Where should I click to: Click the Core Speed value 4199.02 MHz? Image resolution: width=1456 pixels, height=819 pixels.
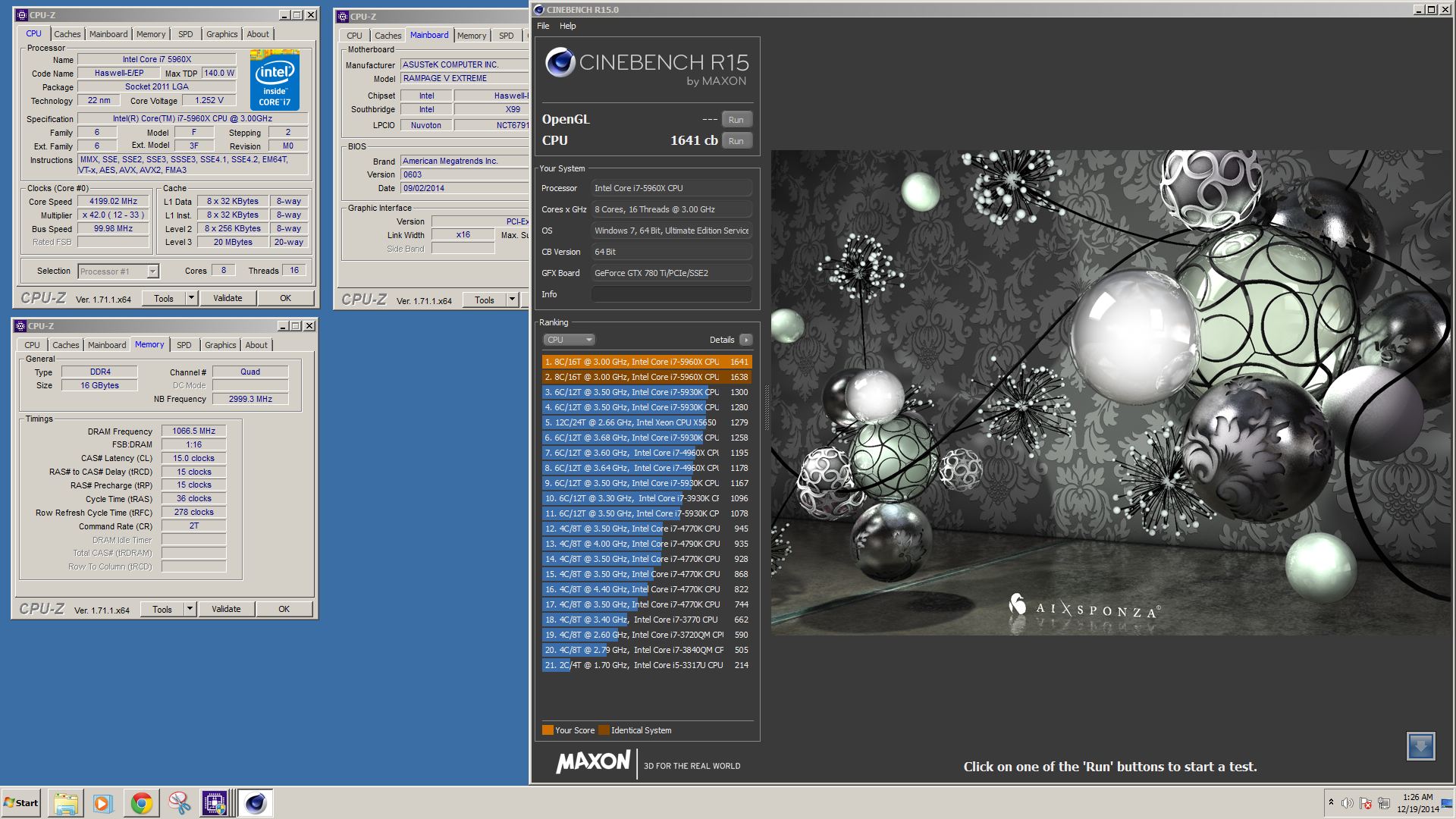pos(113,202)
